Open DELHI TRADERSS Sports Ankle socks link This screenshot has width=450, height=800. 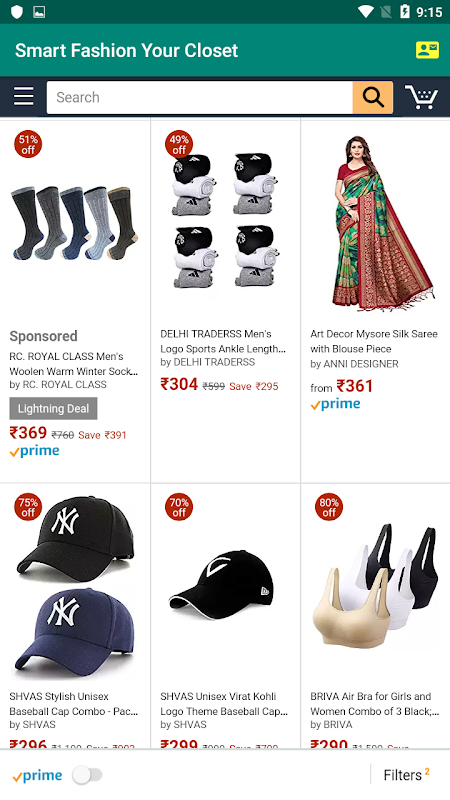click(x=223, y=341)
